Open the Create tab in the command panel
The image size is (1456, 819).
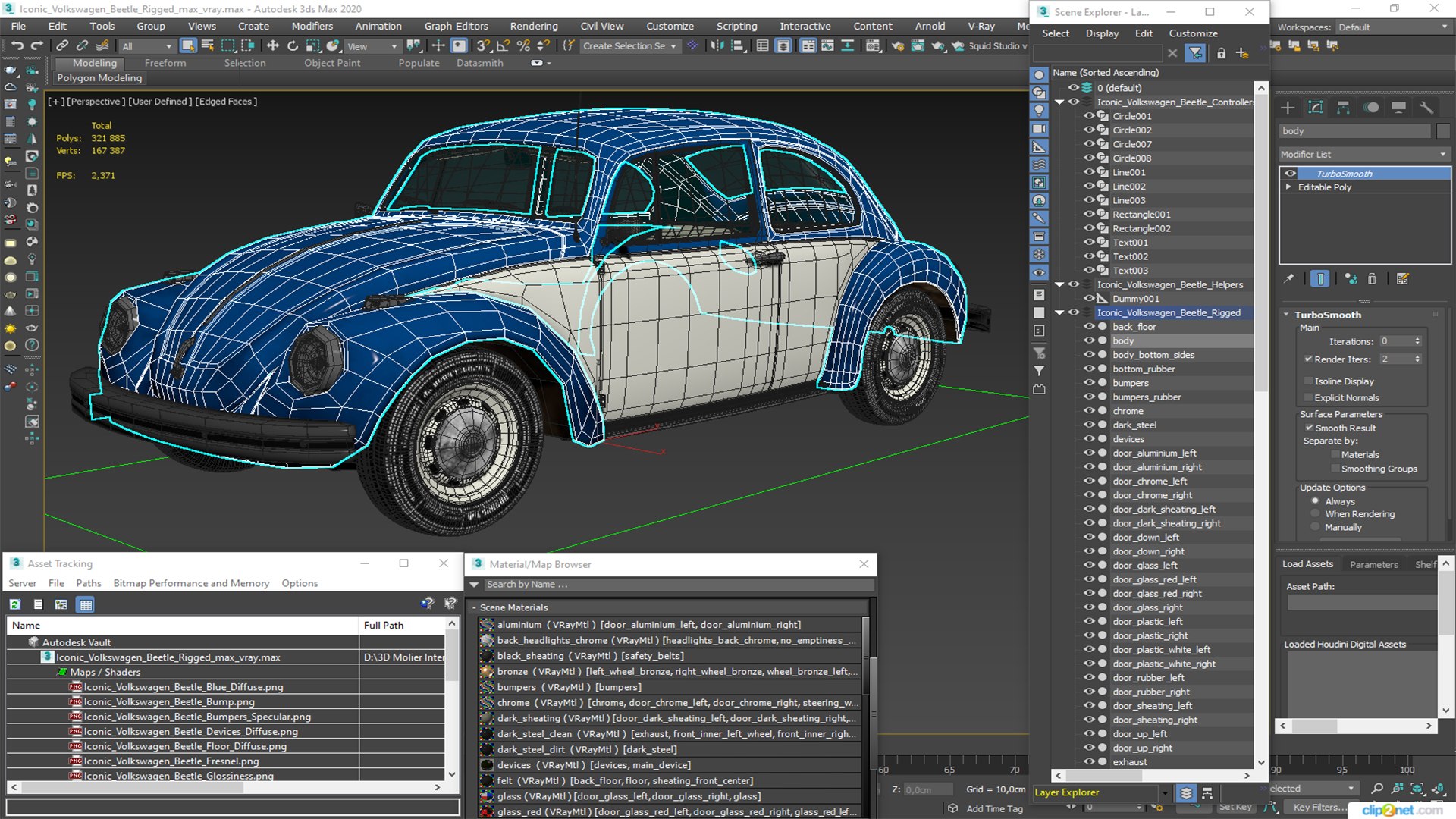[x=1288, y=107]
